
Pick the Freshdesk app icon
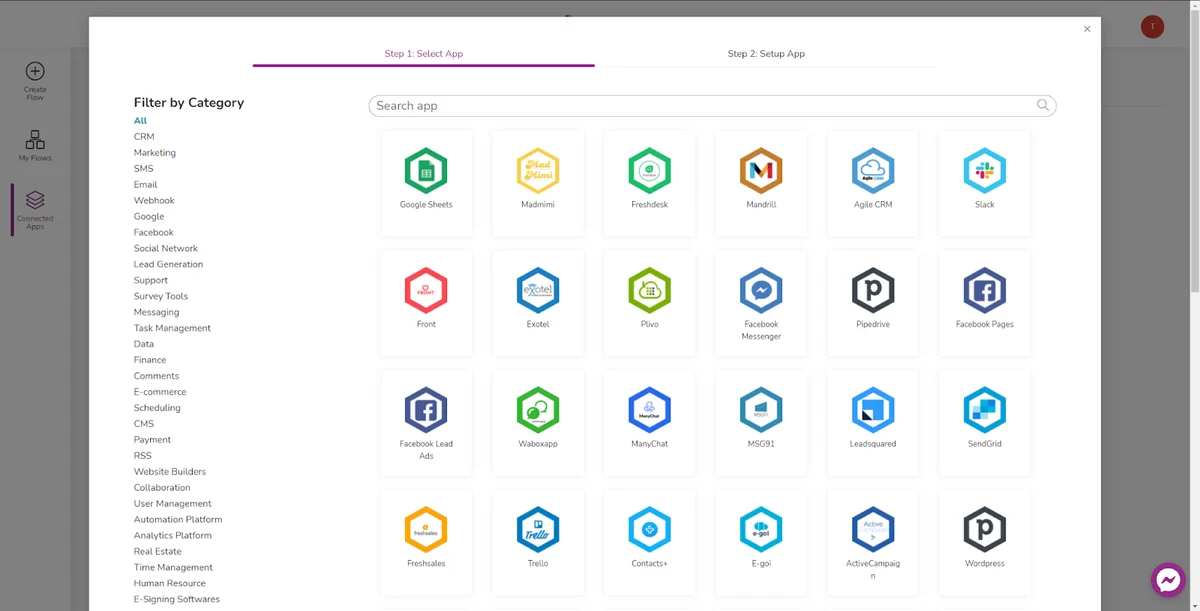tap(649, 171)
